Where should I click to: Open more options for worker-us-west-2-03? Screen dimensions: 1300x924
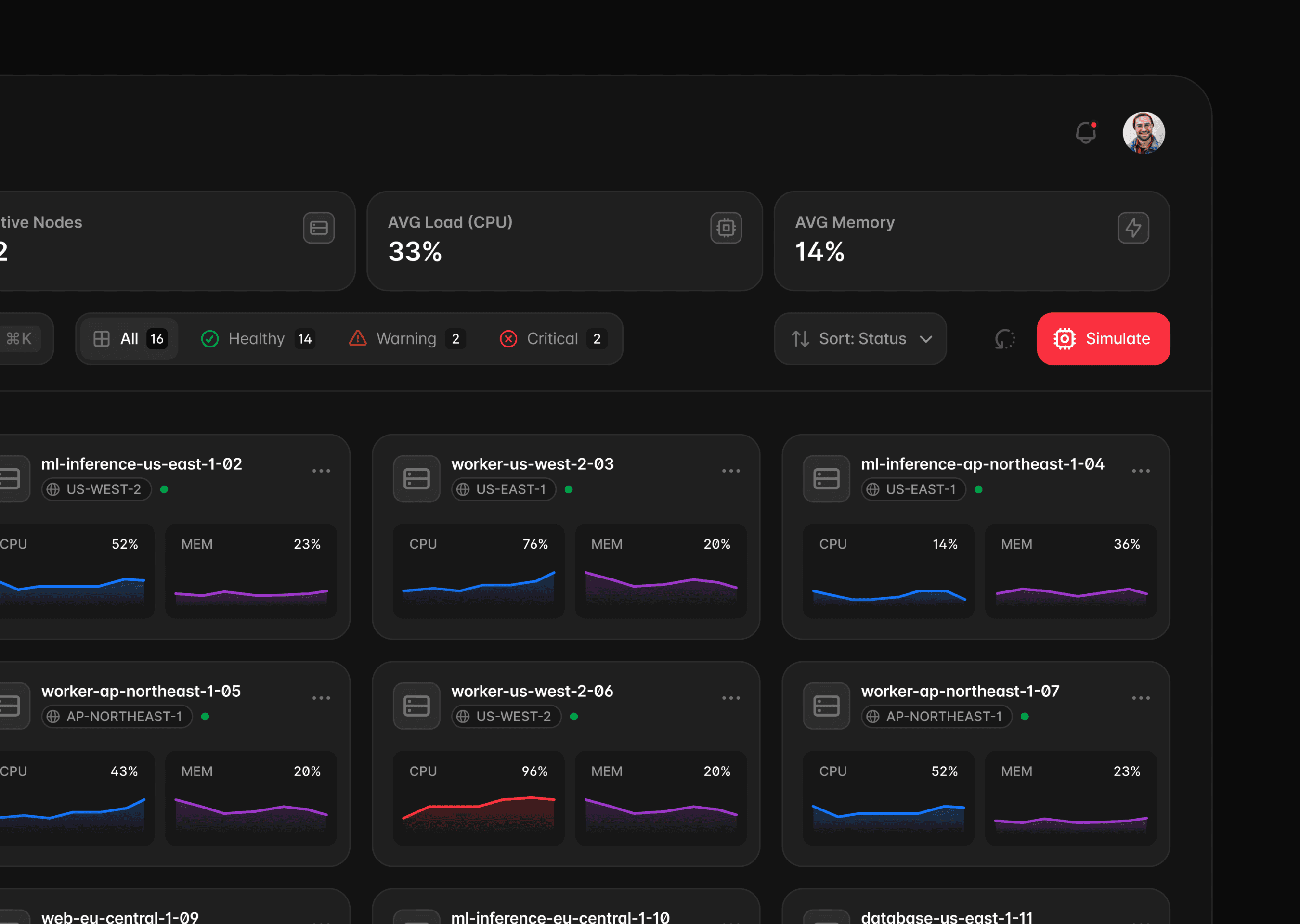coord(731,471)
